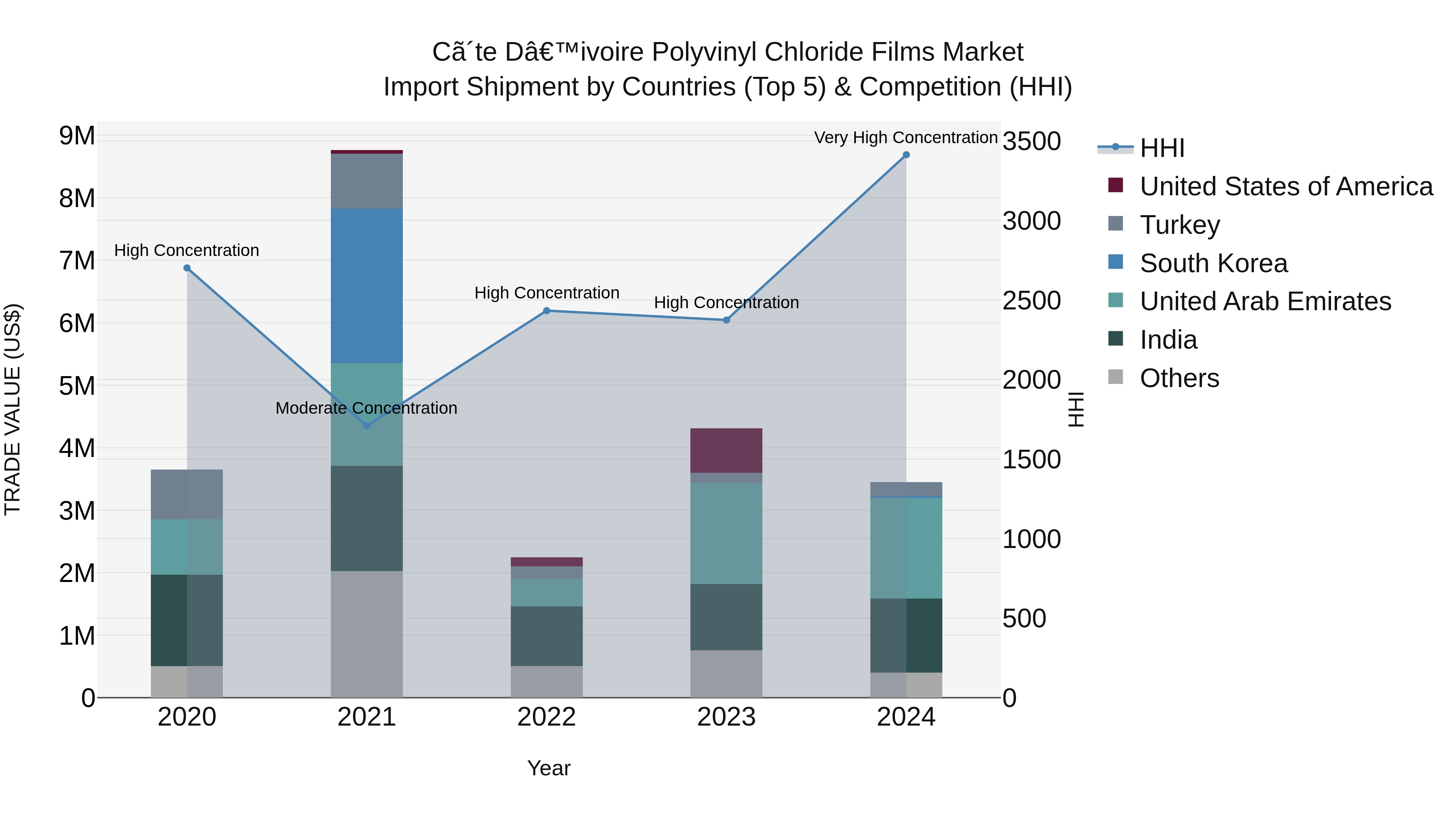Toggle United States of America legend swatch
Viewport: 1456px width, 819px height.
tap(1116, 185)
